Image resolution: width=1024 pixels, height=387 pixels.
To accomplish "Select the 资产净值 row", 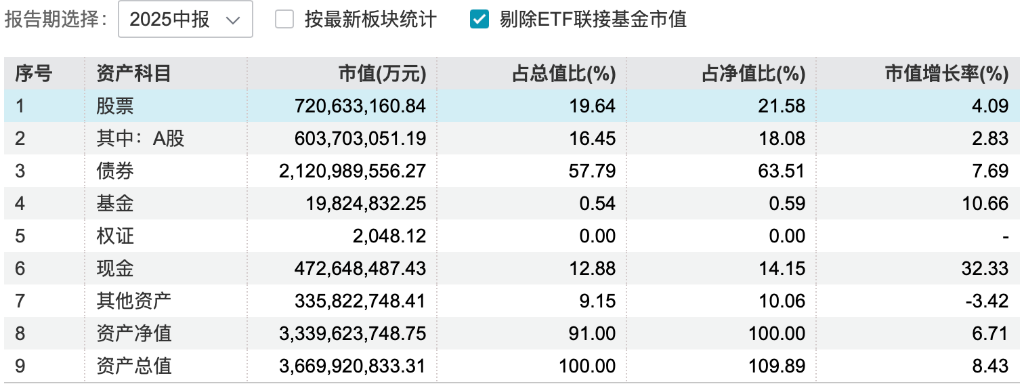I will 512,333.
